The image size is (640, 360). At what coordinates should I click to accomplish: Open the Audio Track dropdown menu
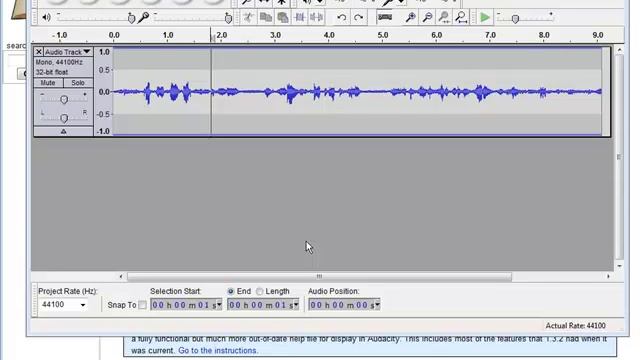(x=68, y=52)
